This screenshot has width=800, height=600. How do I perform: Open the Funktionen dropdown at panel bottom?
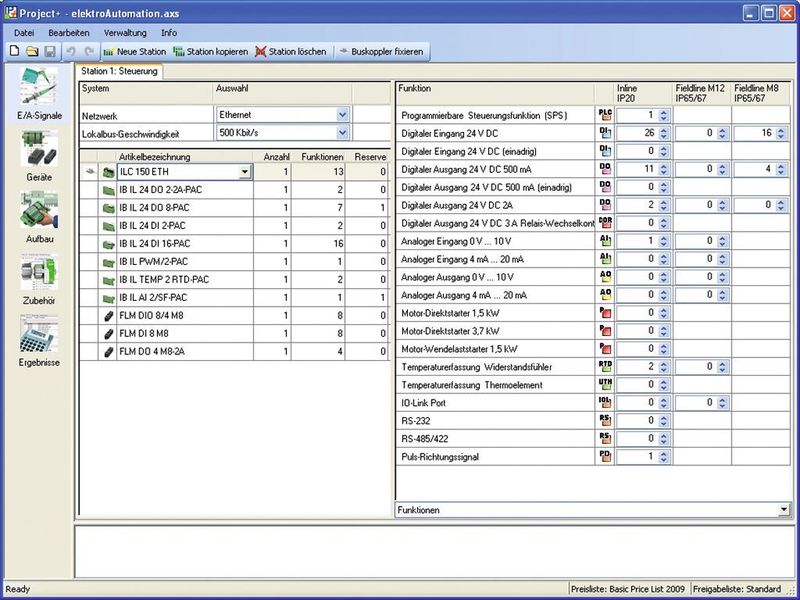(x=783, y=510)
